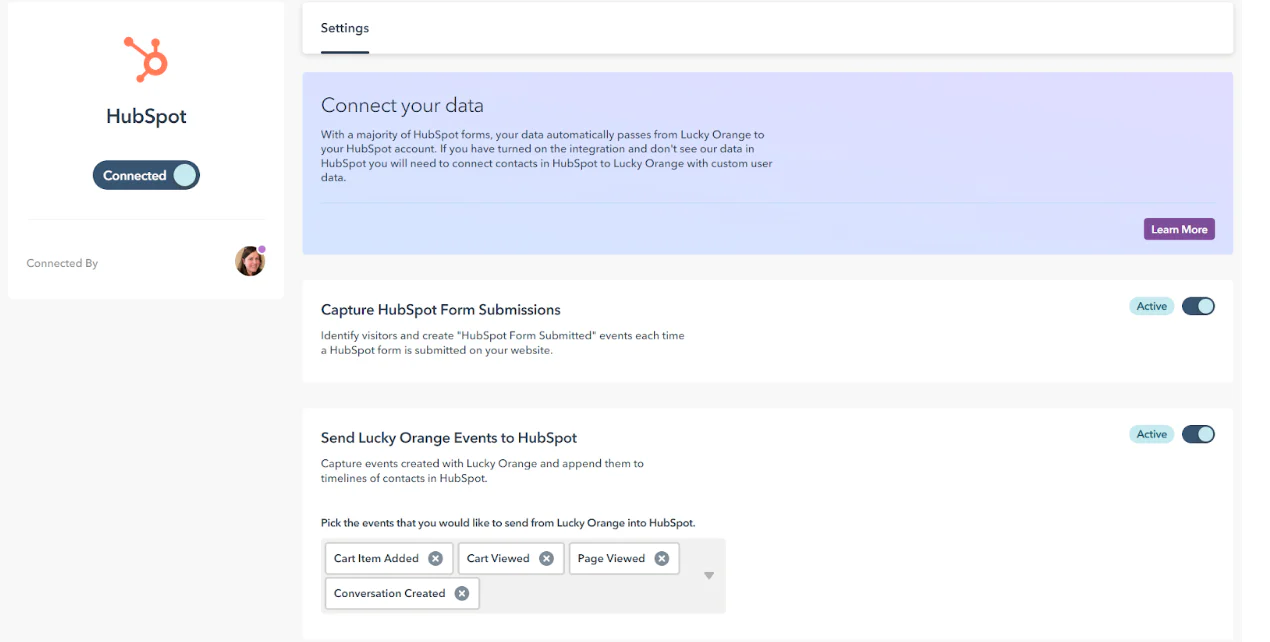This screenshot has height=642, width=1270.
Task: Click the purple status dot on the avatar
Action: tap(262, 249)
